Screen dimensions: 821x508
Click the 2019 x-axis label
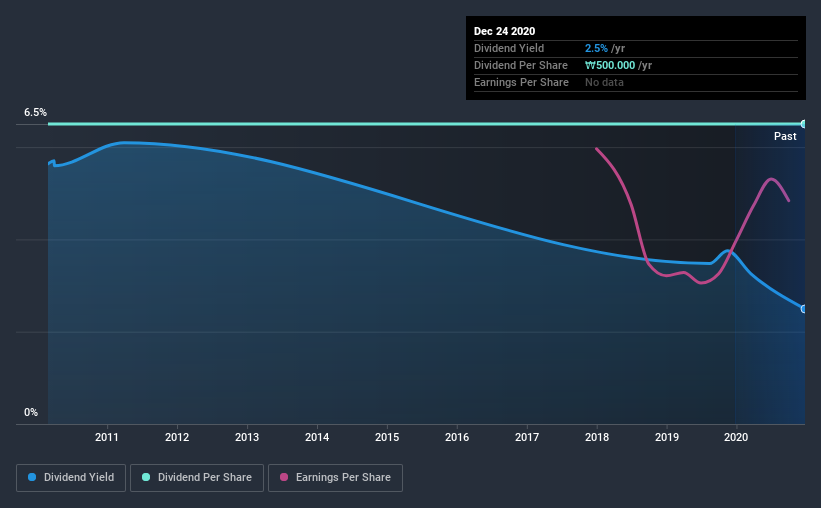[667, 437]
